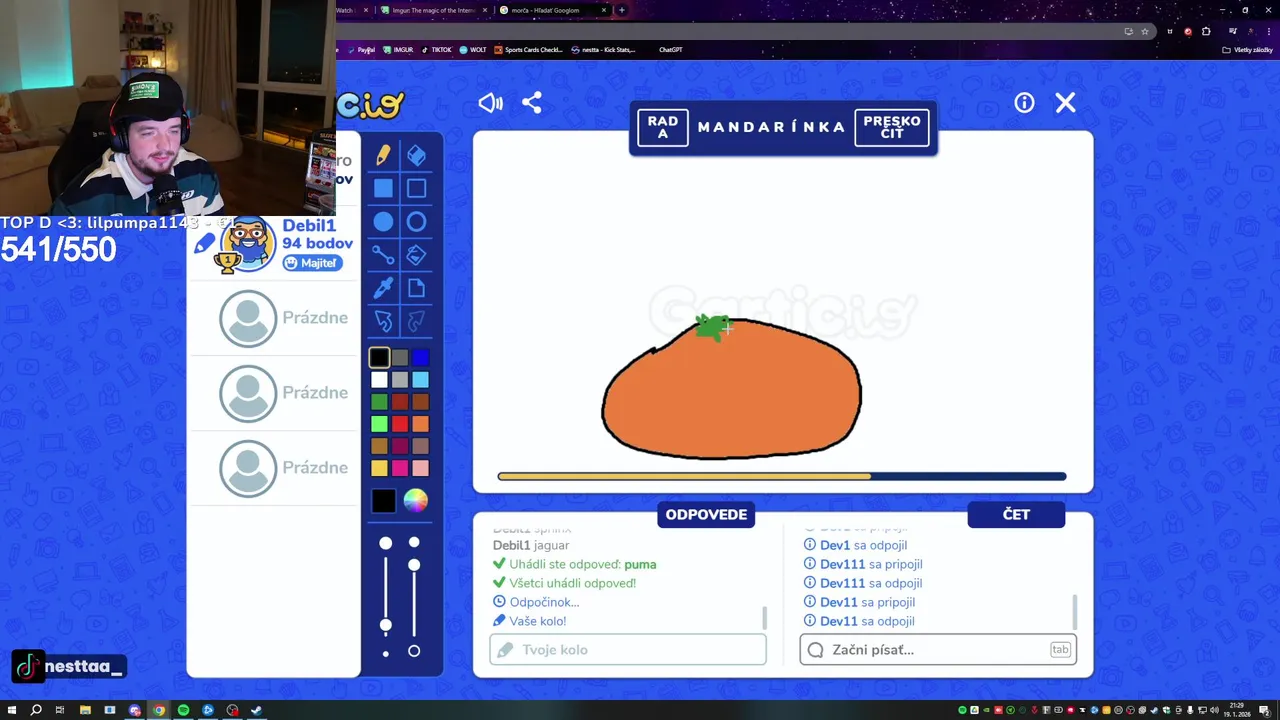
Task: Choose the filled circle tool
Action: pos(384,222)
